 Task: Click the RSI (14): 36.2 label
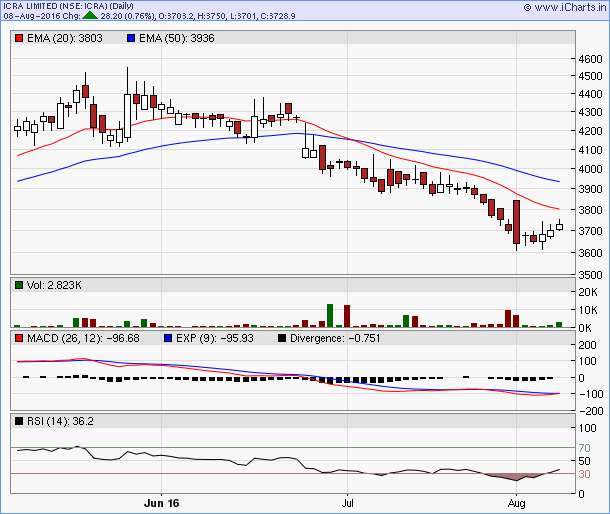pos(60,421)
